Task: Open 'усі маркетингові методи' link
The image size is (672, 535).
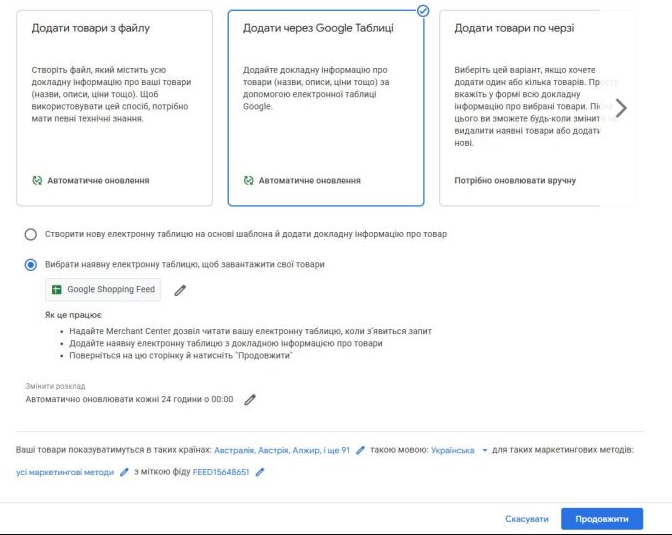Action: click(65, 472)
